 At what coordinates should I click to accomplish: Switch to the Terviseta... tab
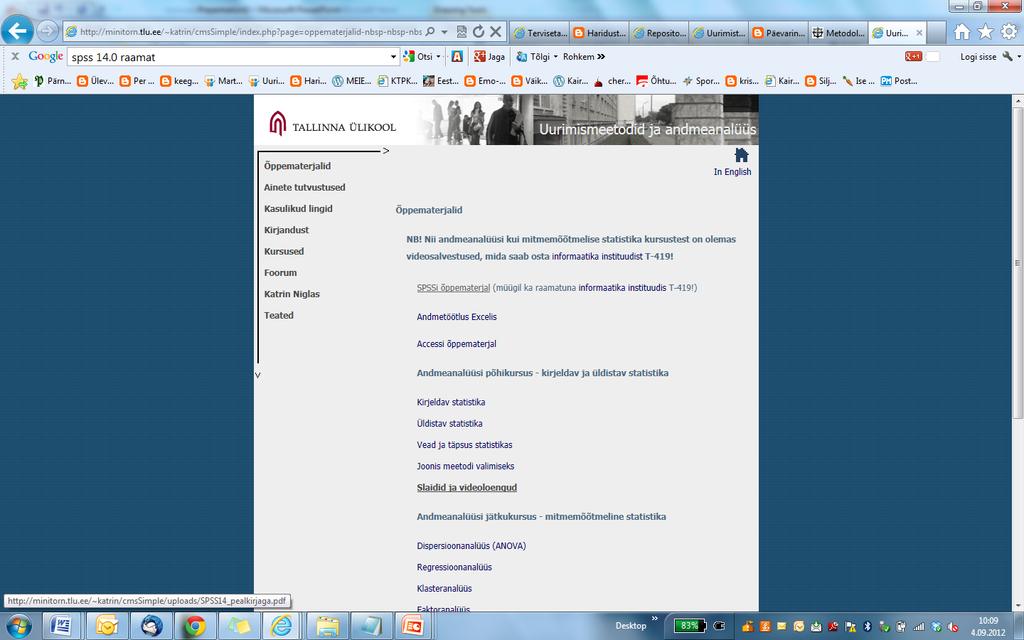540,33
